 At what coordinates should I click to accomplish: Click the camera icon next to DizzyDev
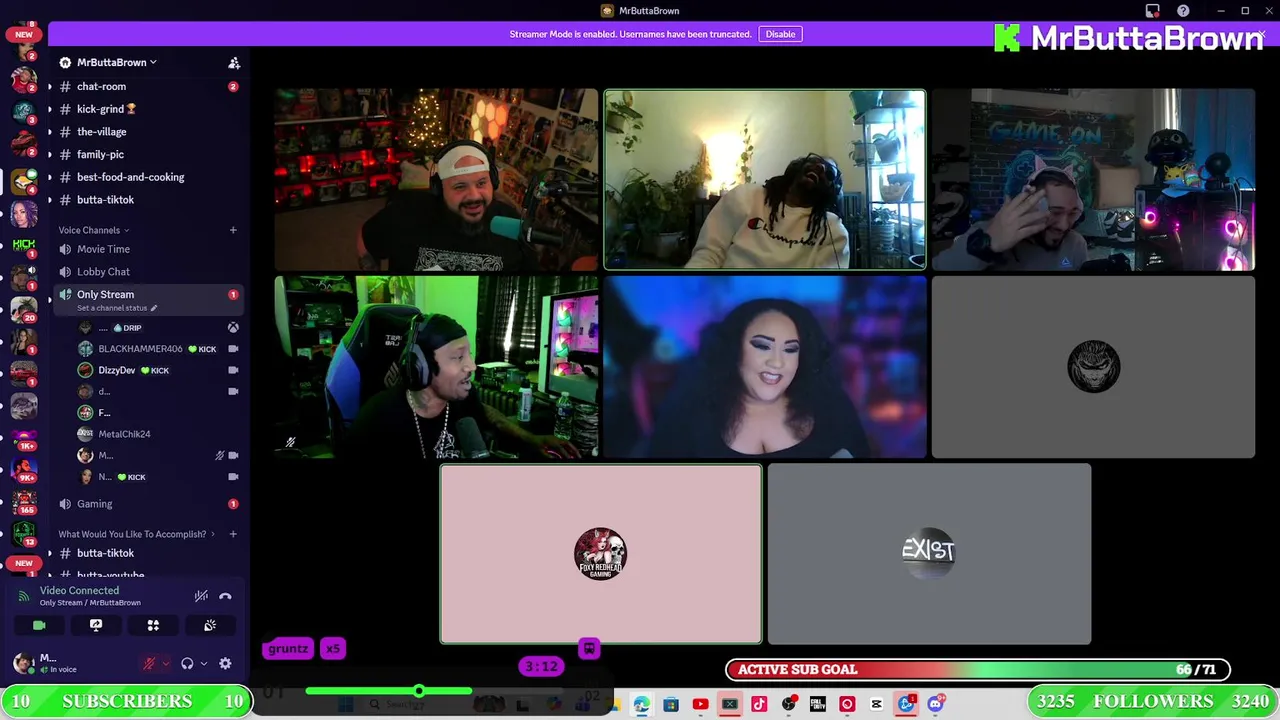tap(233, 370)
